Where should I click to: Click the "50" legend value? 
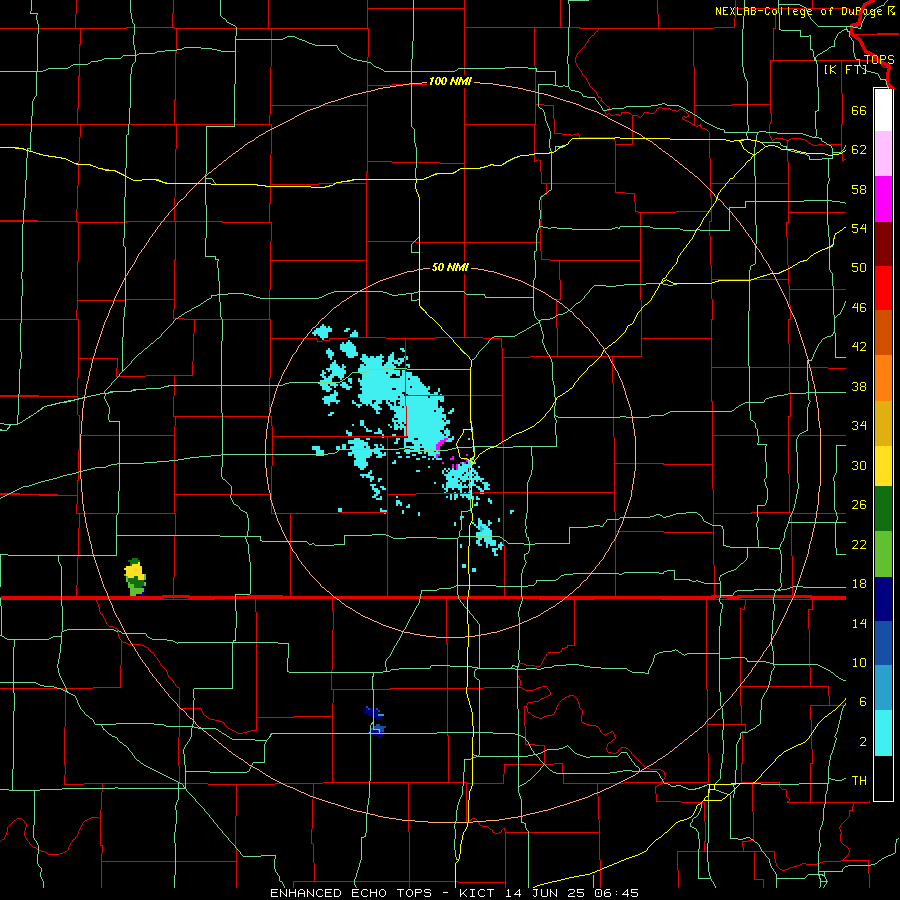click(x=859, y=268)
